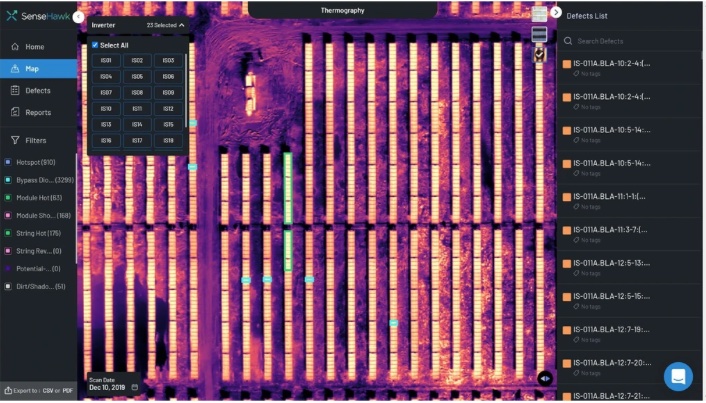Click the eye visibility icon on map
The width and height of the screenshot is (706, 403).
click(544, 378)
